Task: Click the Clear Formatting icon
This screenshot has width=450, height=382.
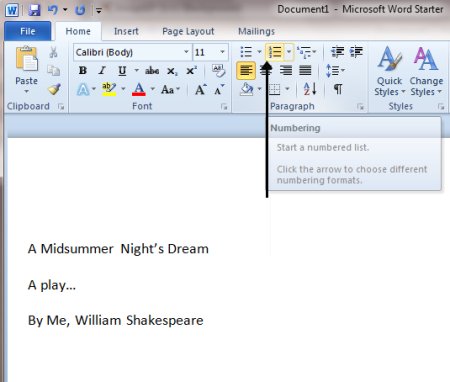Action: (x=218, y=70)
